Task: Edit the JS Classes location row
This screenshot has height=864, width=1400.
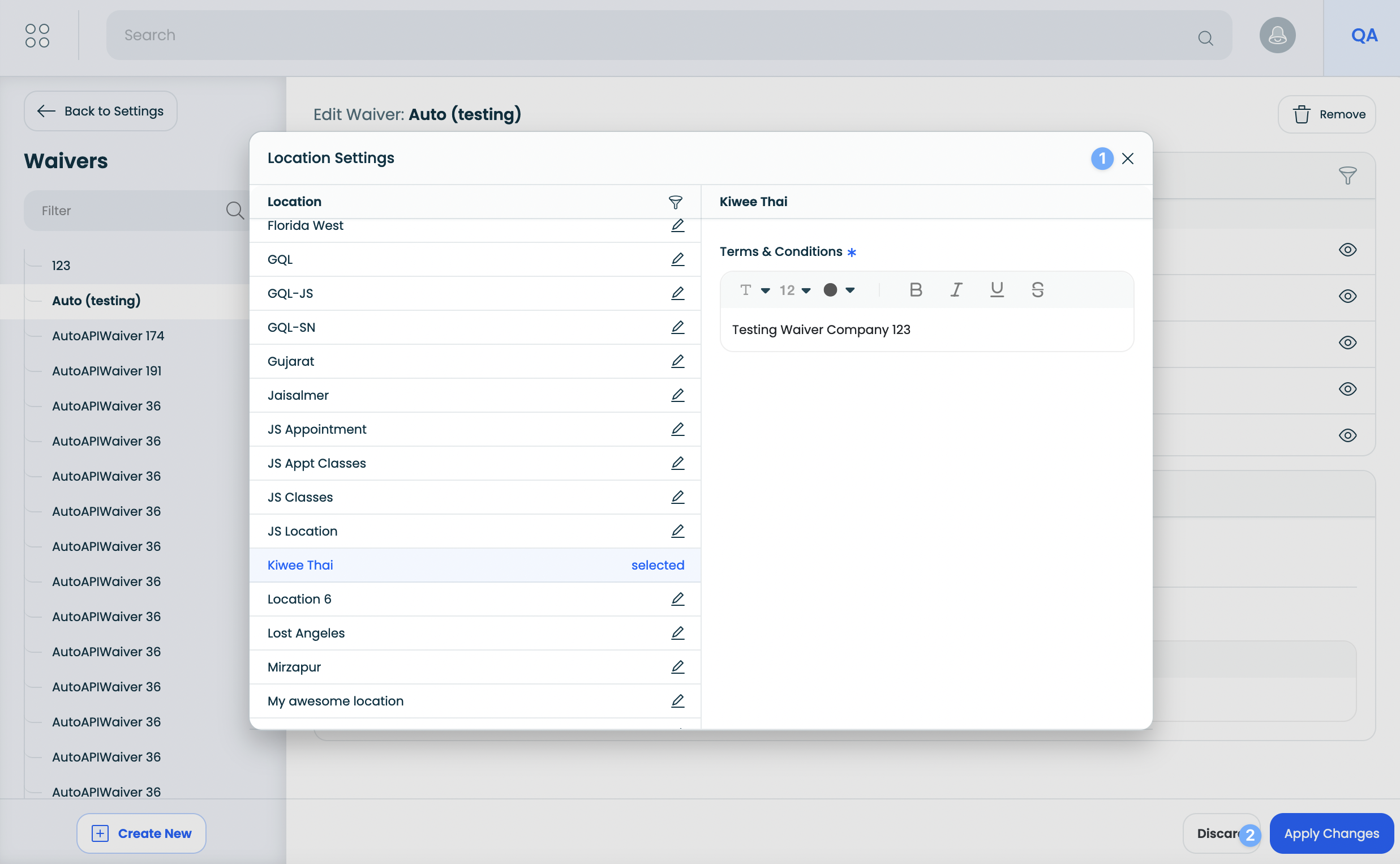Action: tap(677, 497)
